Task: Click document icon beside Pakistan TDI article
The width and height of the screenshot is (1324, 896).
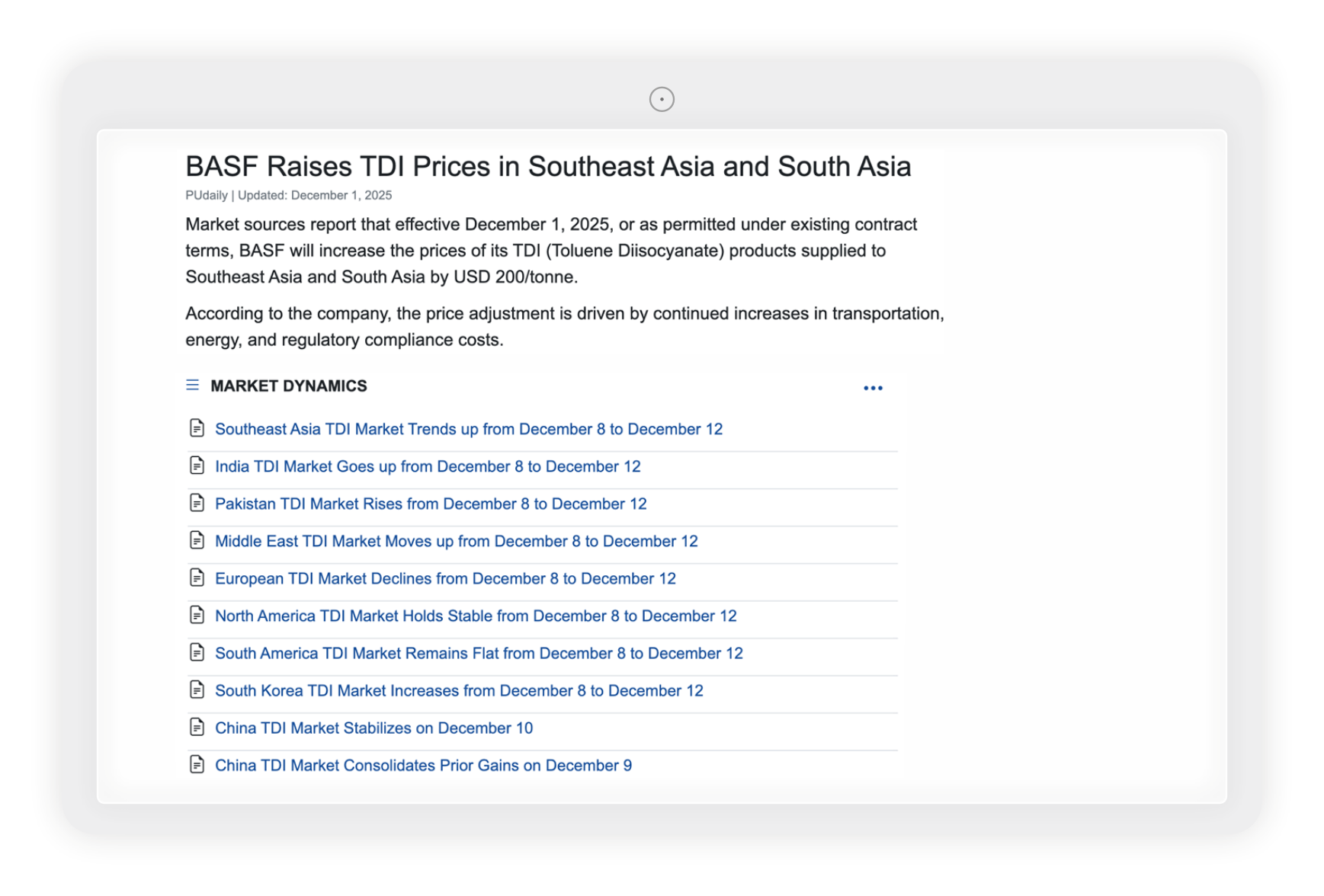Action: click(x=197, y=504)
